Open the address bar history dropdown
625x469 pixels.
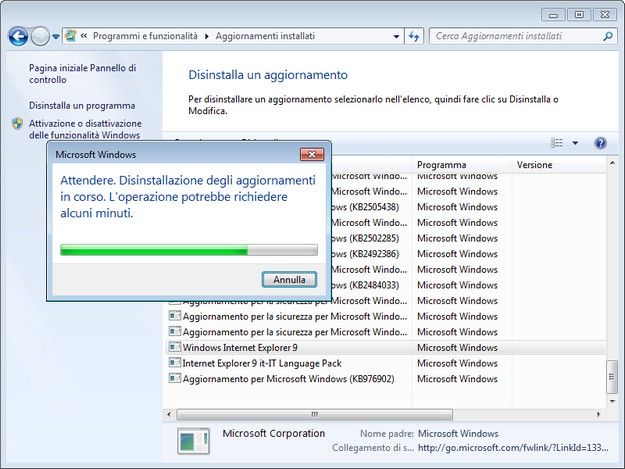coord(396,36)
